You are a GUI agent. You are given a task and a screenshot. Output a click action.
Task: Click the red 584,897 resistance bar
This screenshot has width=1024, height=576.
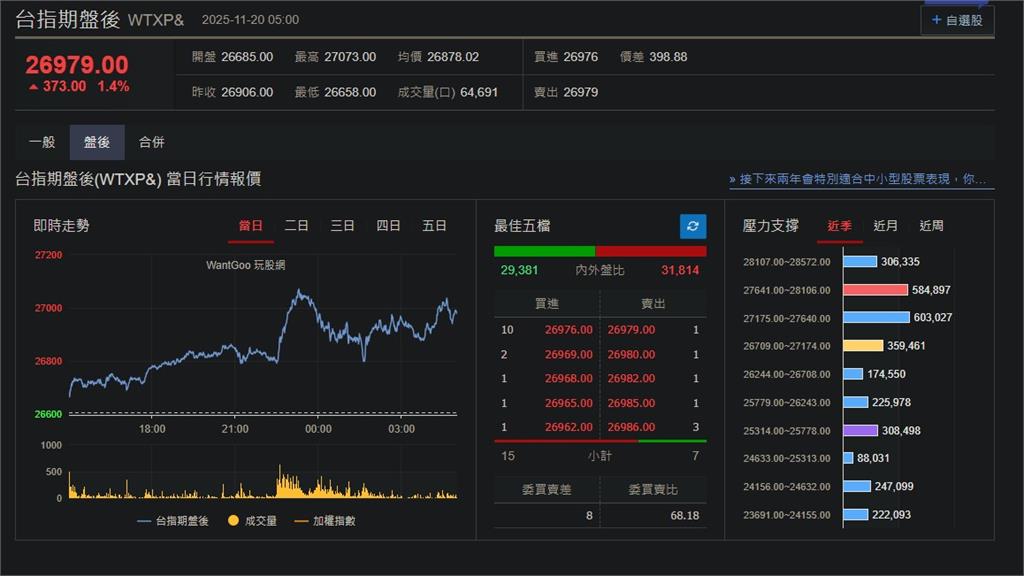pyautogui.click(x=875, y=290)
